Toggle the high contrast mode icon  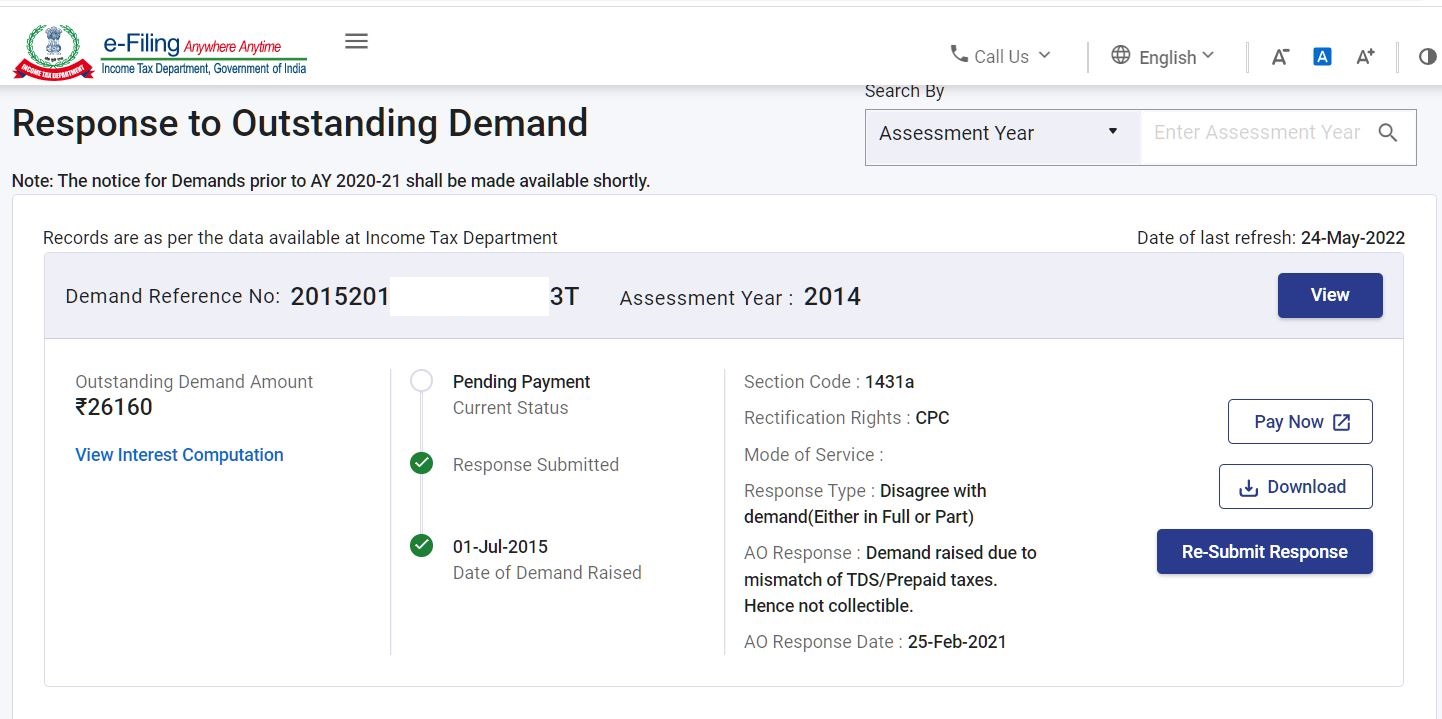1427,57
